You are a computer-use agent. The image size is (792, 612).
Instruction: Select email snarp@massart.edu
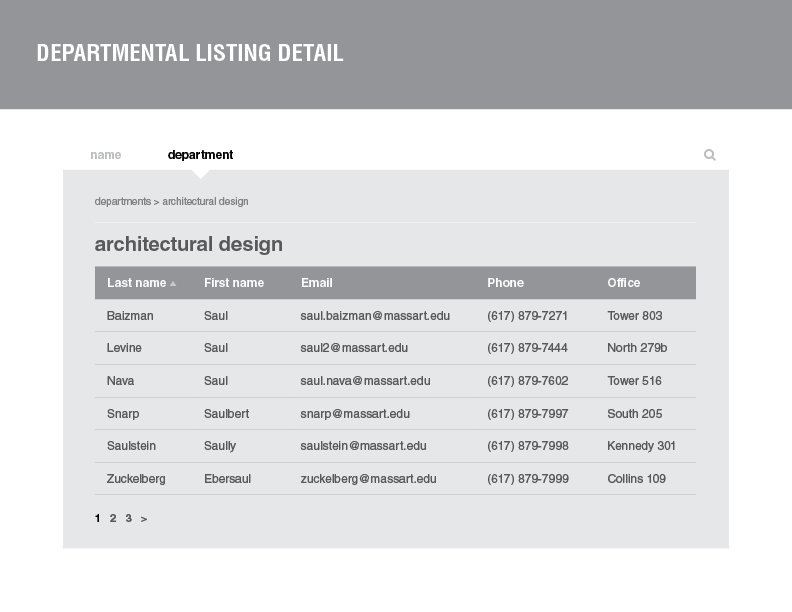355,414
